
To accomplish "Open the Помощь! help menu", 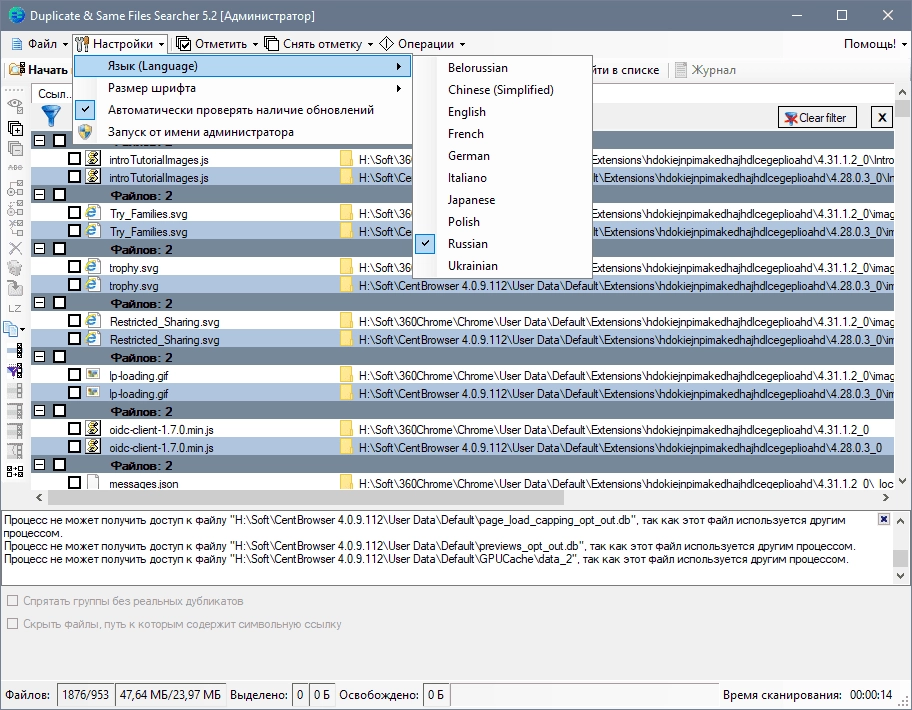I will [x=875, y=44].
